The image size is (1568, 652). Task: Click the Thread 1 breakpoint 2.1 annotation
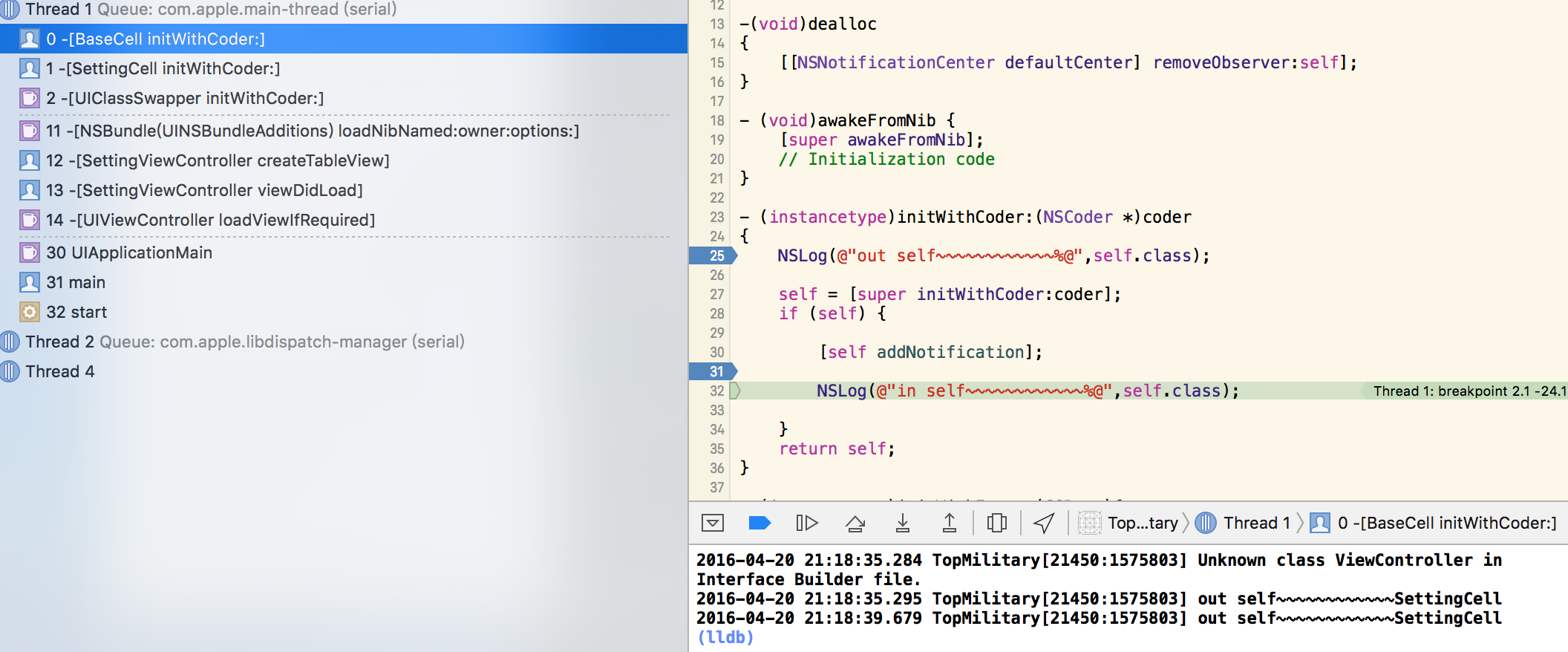[x=1467, y=391]
